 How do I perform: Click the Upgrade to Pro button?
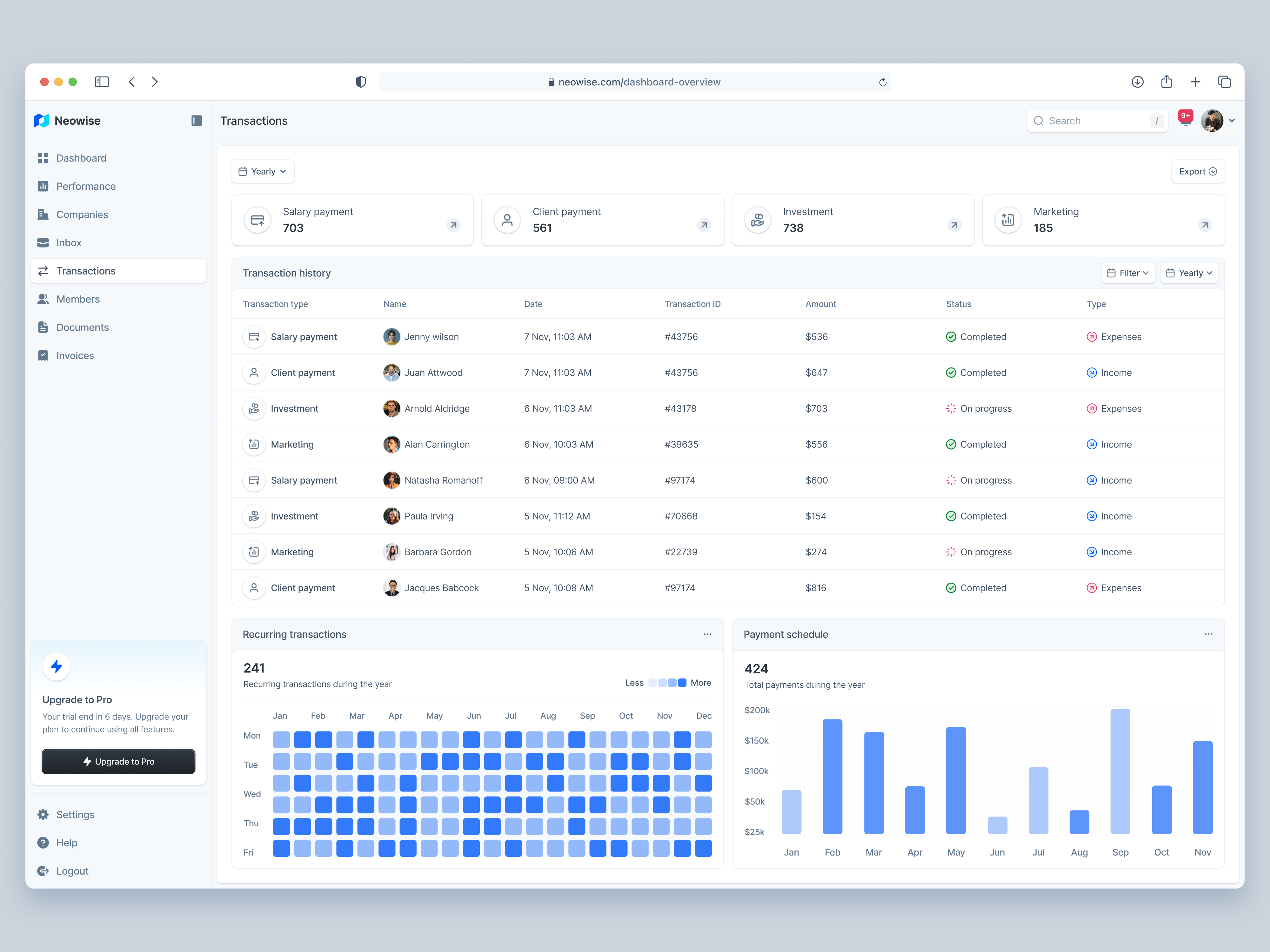click(x=118, y=762)
